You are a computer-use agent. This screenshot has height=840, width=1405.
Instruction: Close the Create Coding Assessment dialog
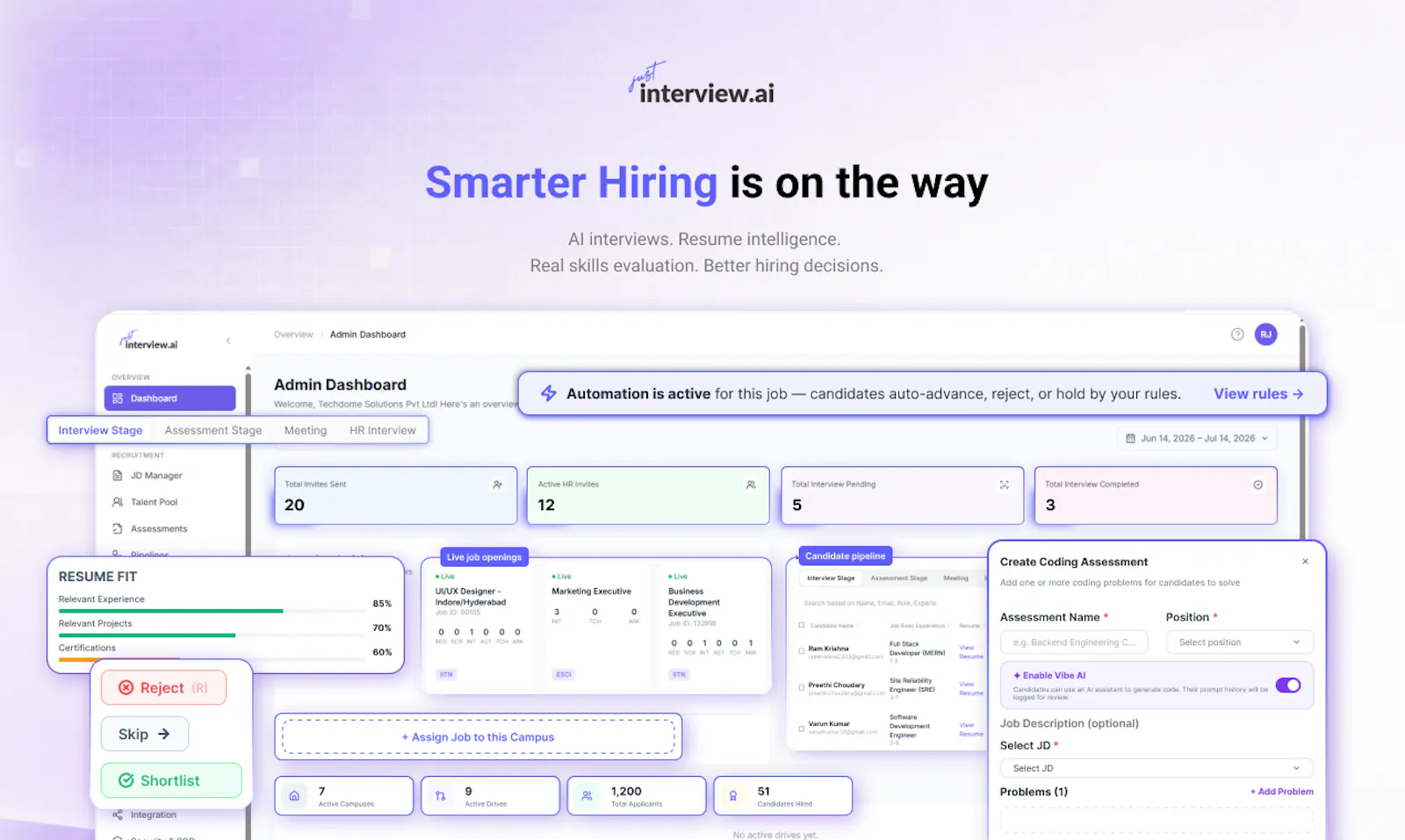pos(1305,562)
